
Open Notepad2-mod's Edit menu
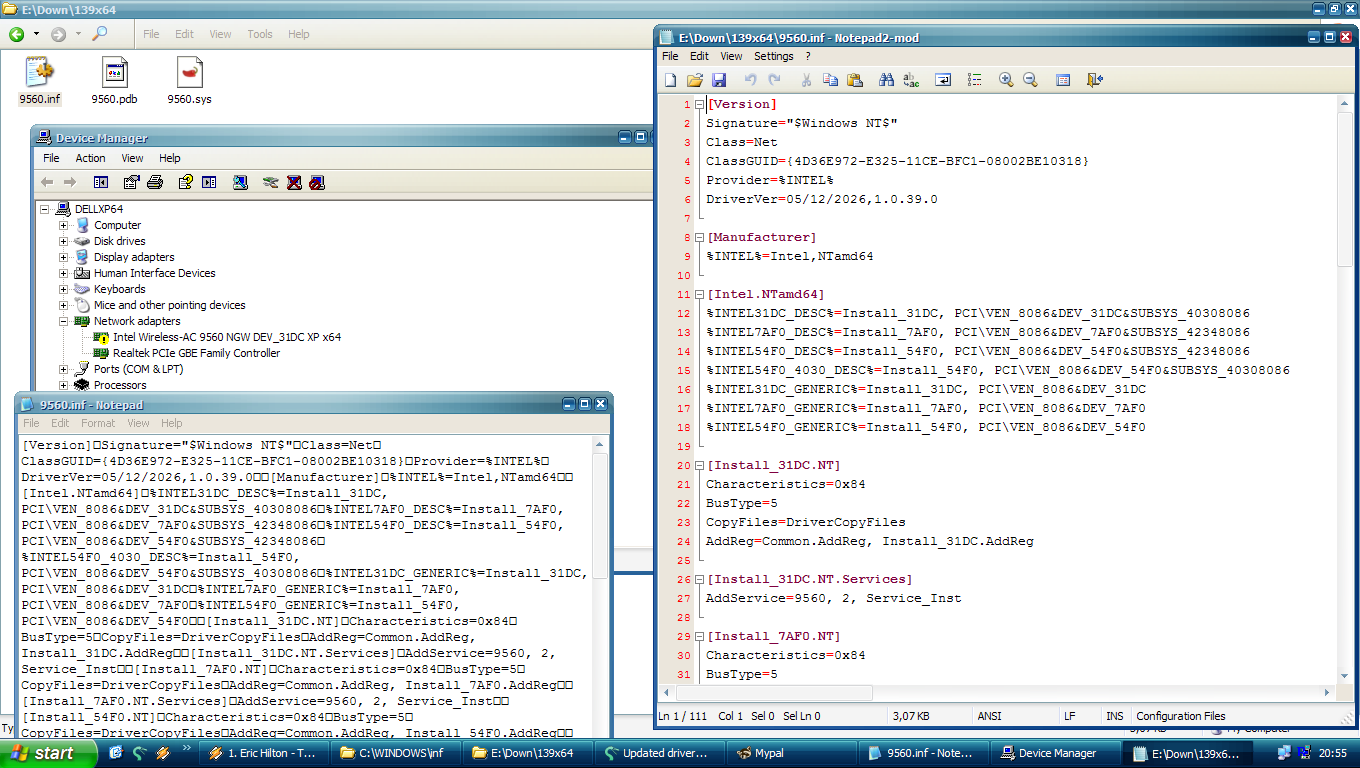click(x=699, y=56)
